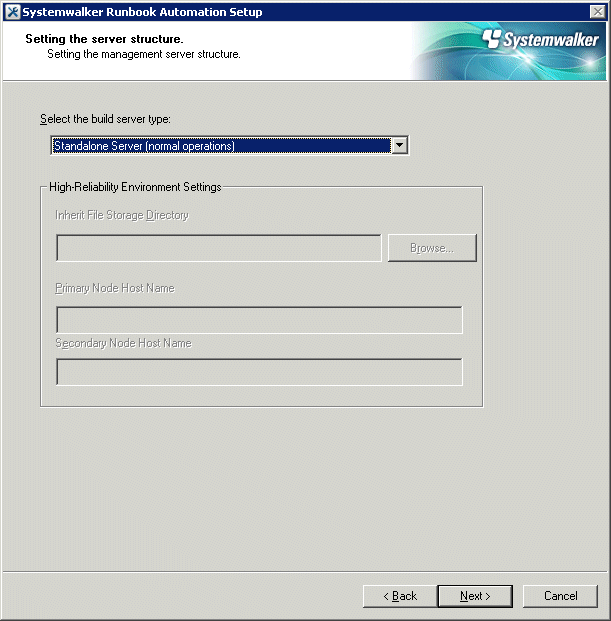Click the Browse... button
The width and height of the screenshot is (611, 621).
[432, 248]
